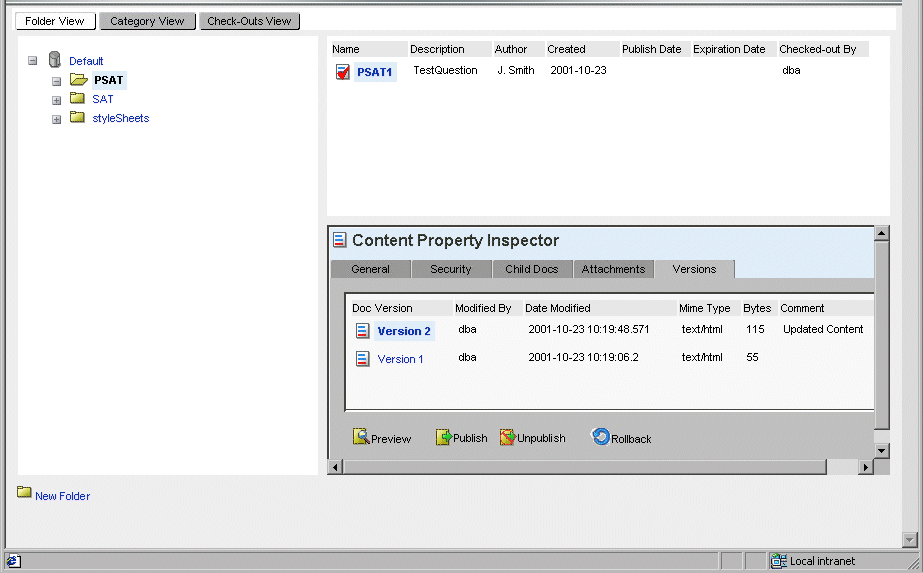Click the checked-out PSAT1 document icon

(343, 71)
